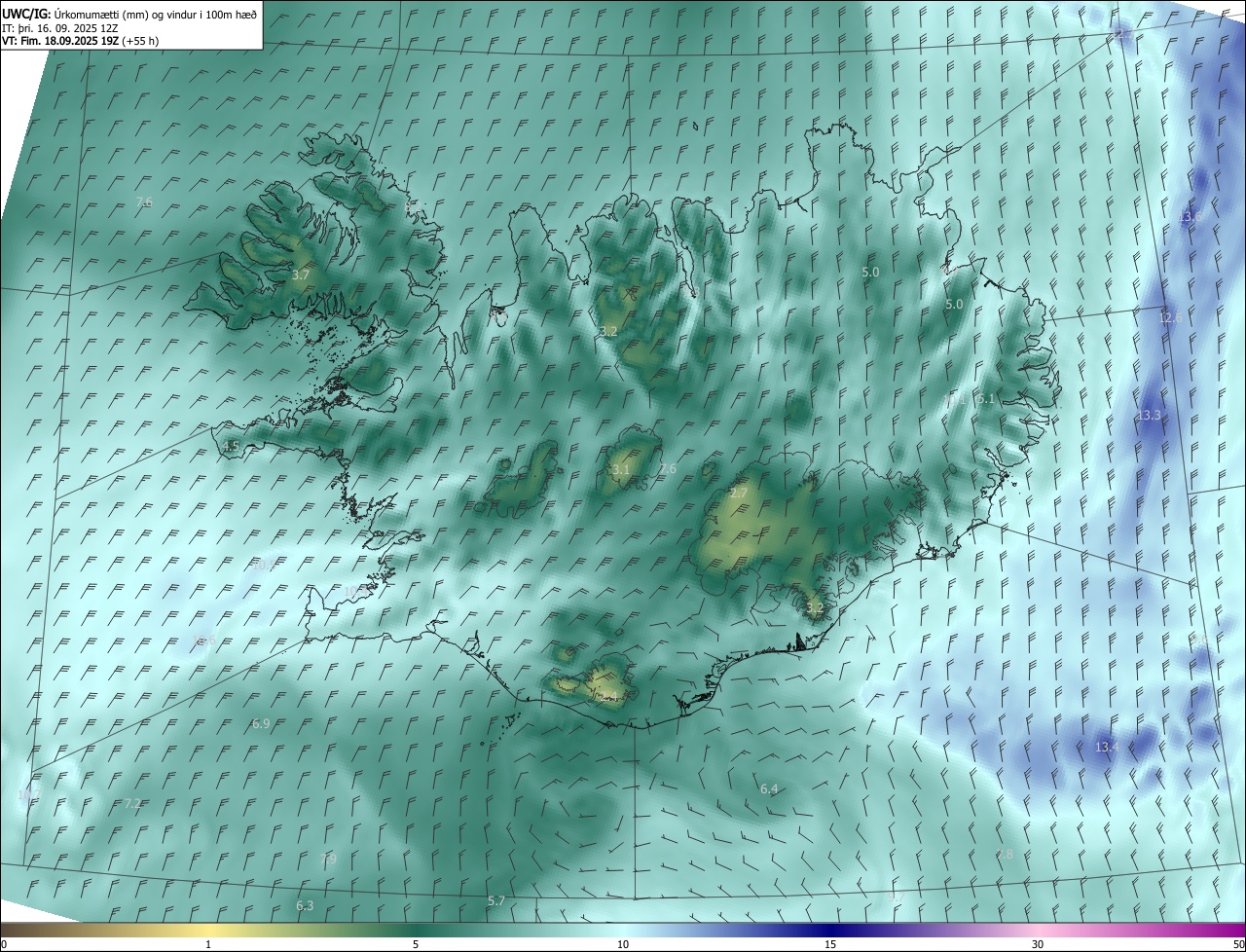Click the 6.3 value label on the map
The width and height of the screenshot is (1246, 952).
tap(305, 905)
